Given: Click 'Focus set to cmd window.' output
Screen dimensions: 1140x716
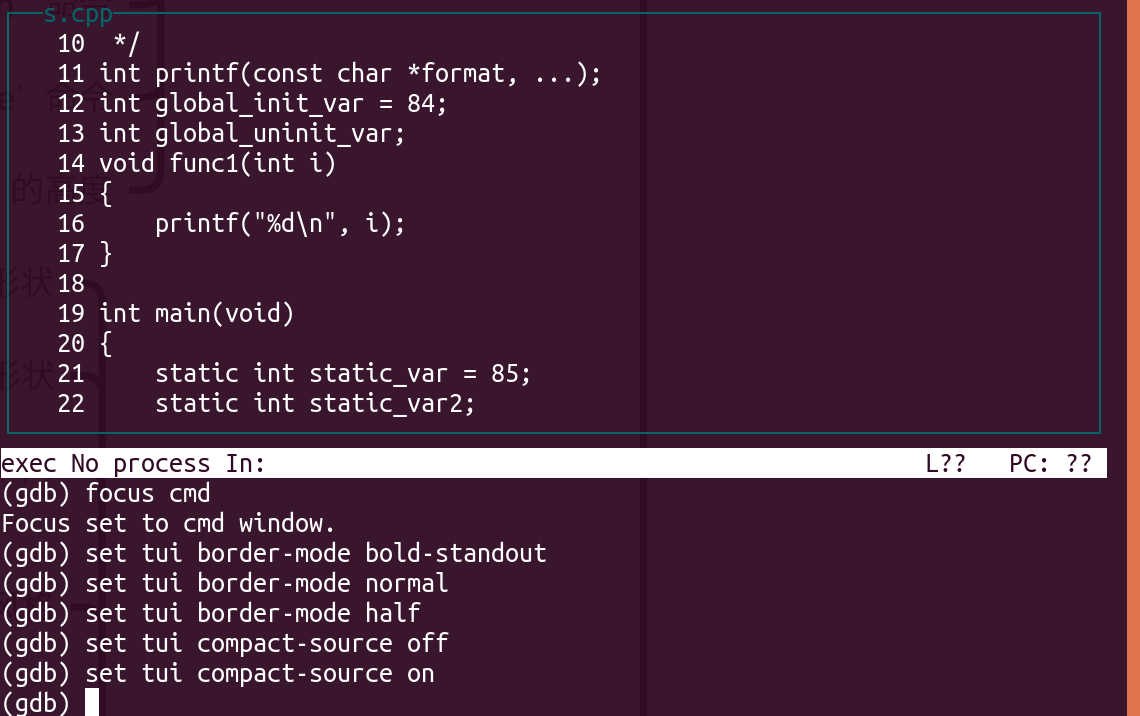Looking at the screenshot, I should pyautogui.click(x=168, y=523).
